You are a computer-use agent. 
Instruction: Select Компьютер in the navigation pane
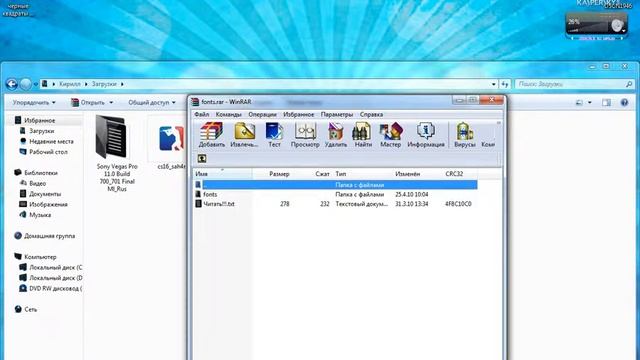pos(40,257)
